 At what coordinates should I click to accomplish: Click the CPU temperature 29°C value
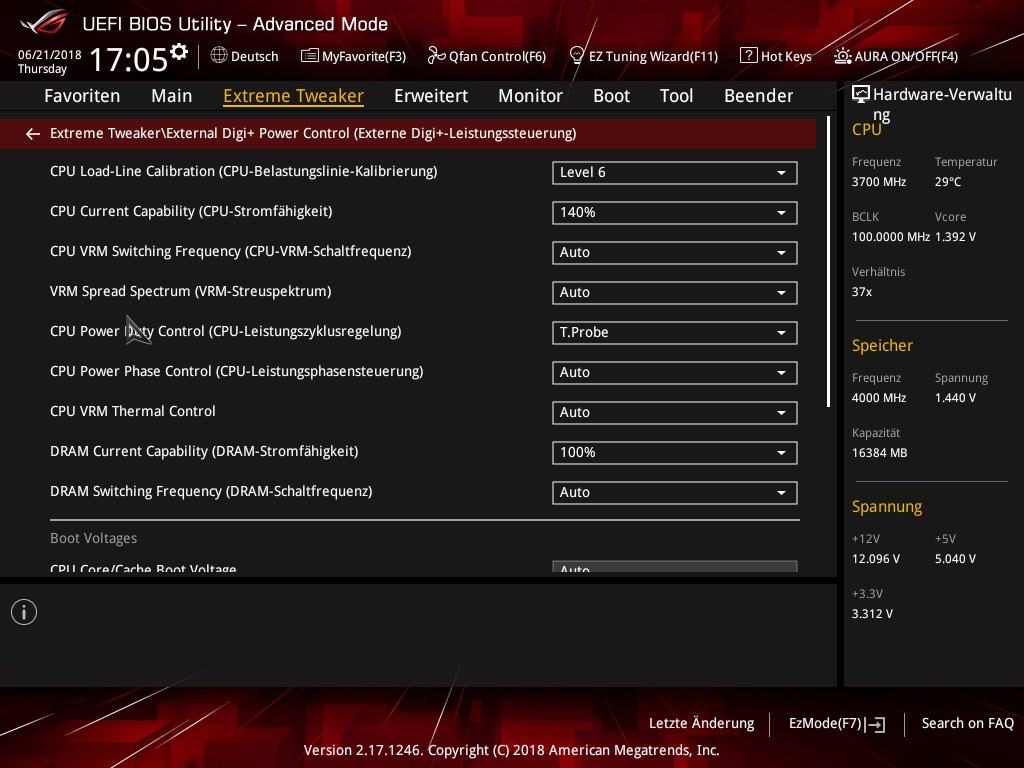pos(948,182)
